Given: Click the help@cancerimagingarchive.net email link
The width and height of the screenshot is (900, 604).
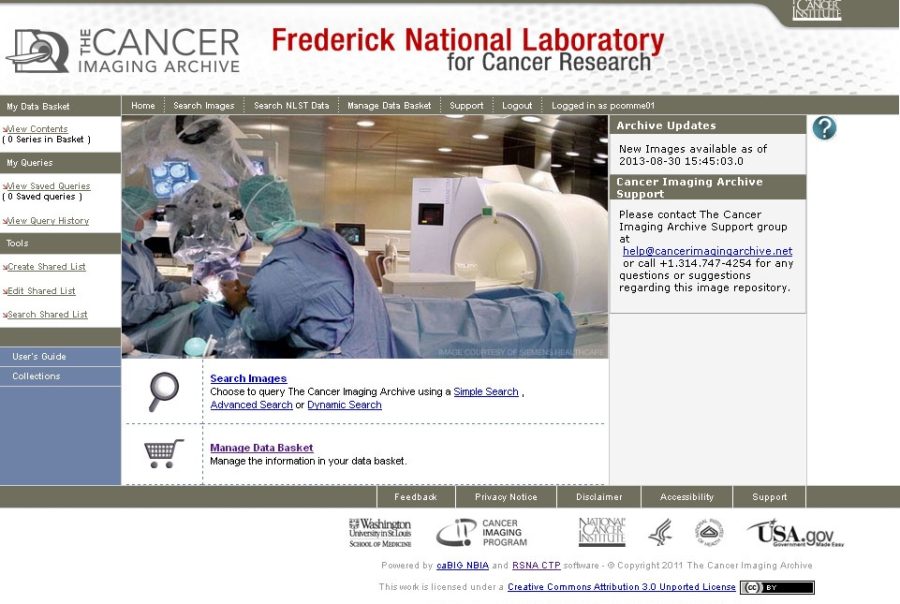Looking at the screenshot, I should point(708,251).
